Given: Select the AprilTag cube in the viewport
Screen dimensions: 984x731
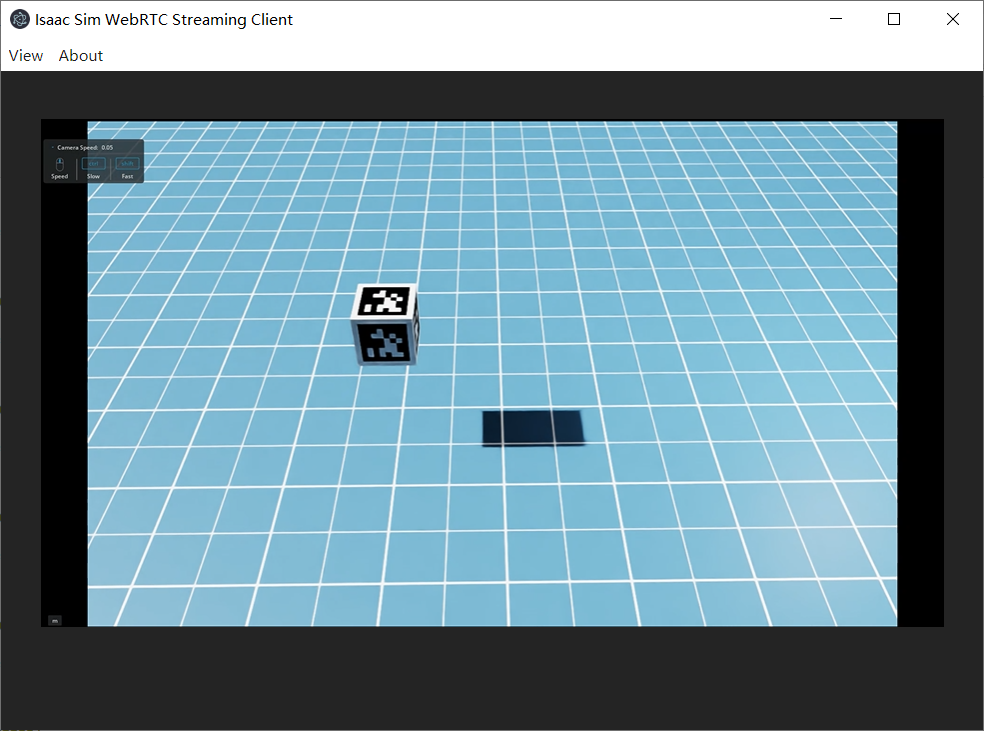Looking at the screenshot, I should click(x=385, y=324).
